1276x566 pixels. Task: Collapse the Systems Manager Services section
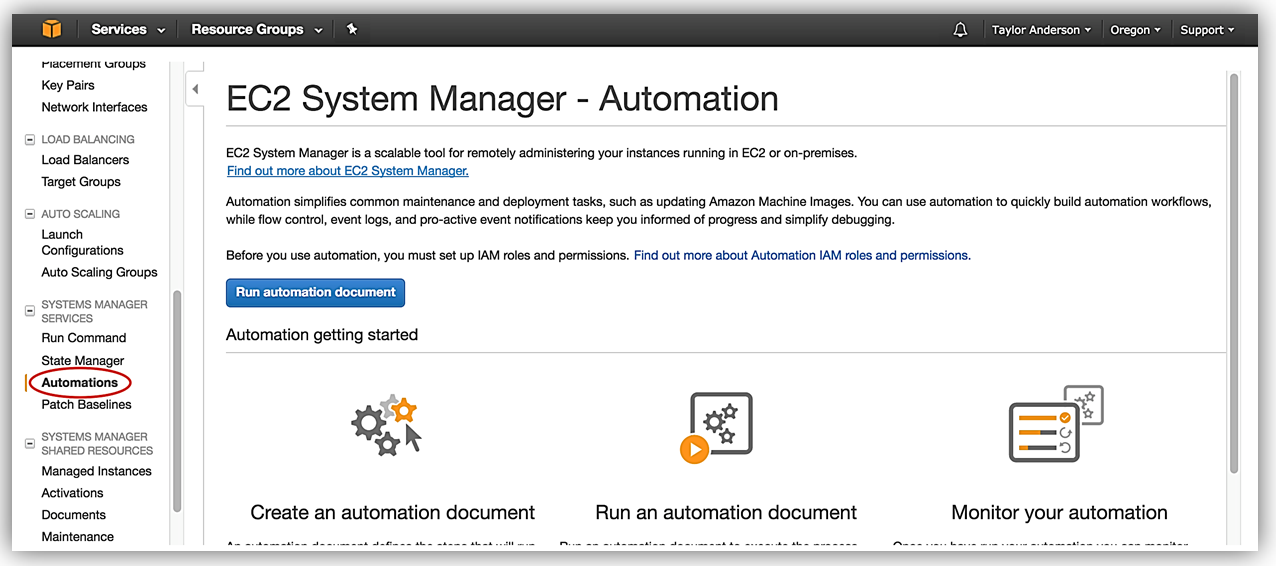pyautogui.click(x=30, y=311)
